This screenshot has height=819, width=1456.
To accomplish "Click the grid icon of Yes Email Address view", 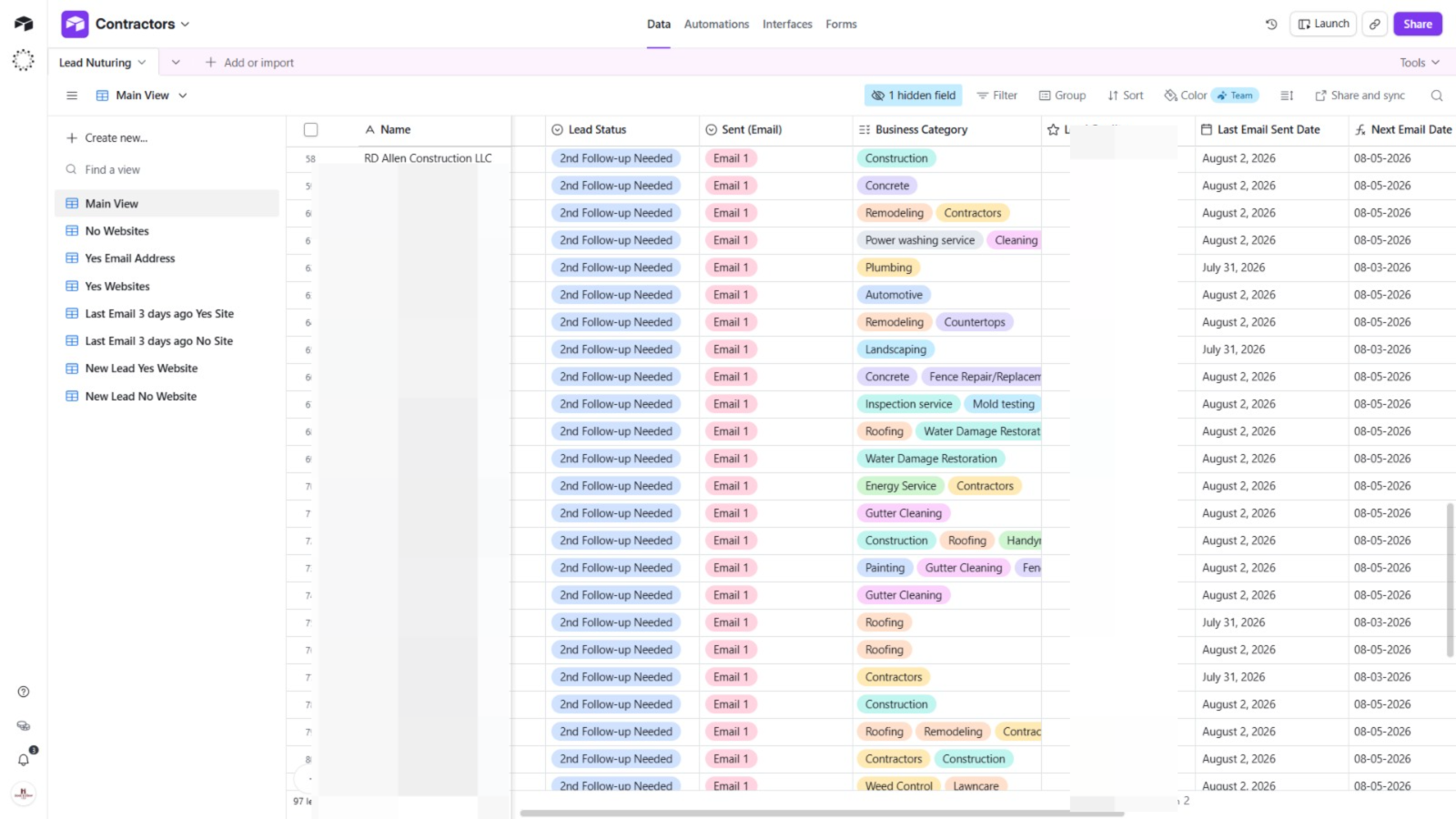I will click(x=72, y=258).
